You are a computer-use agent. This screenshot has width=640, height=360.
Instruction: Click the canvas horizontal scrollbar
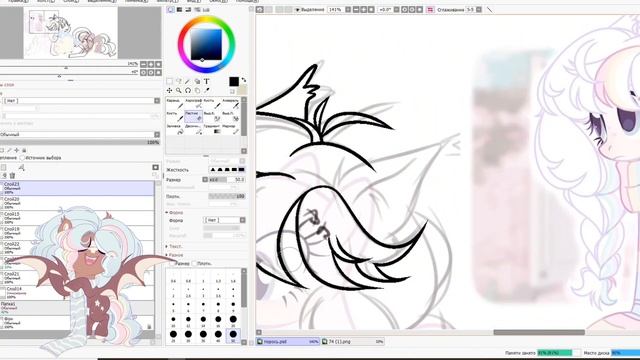pyautogui.click(x=539, y=332)
